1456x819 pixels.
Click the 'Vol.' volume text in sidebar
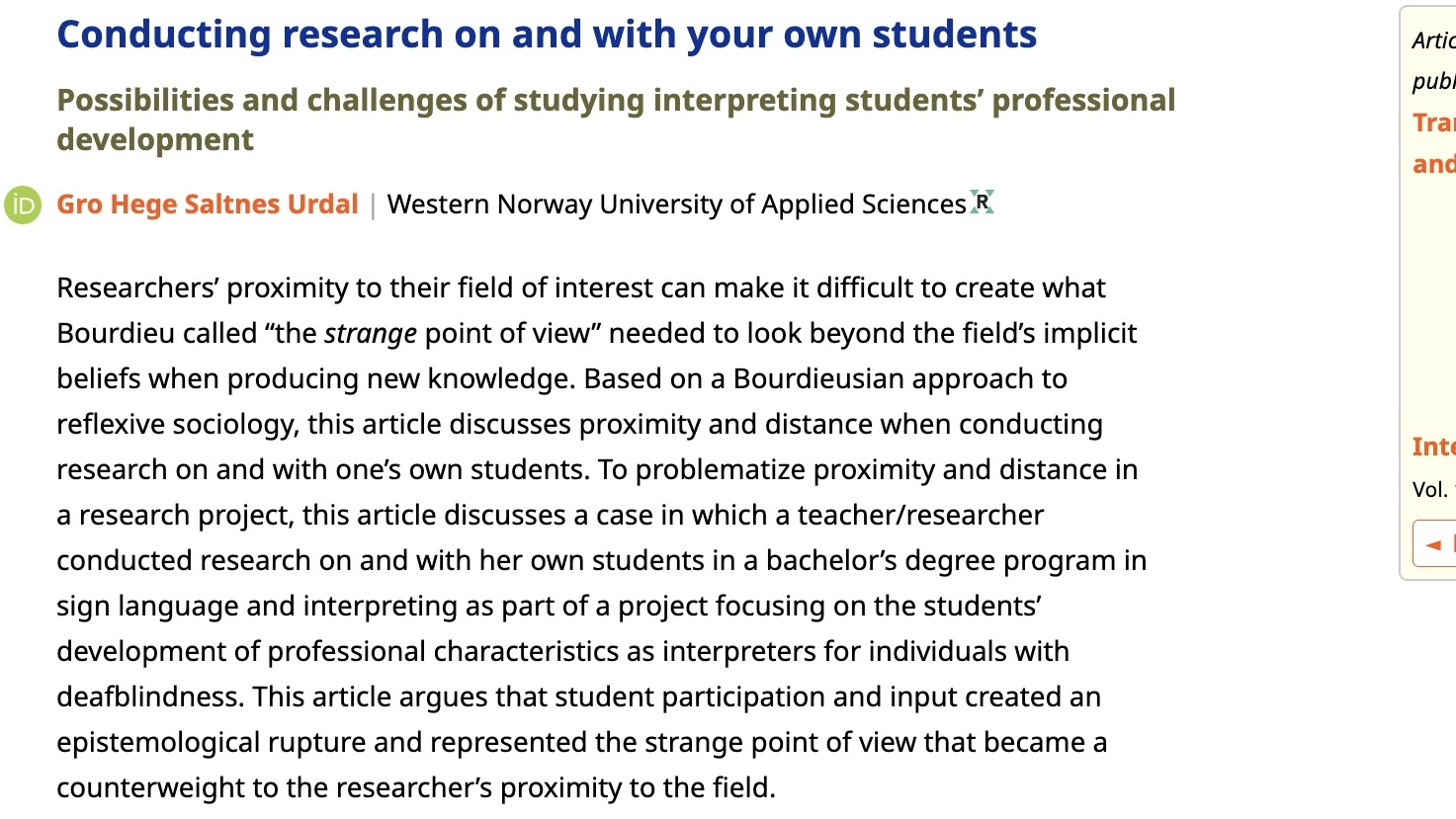(x=1430, y=490)
